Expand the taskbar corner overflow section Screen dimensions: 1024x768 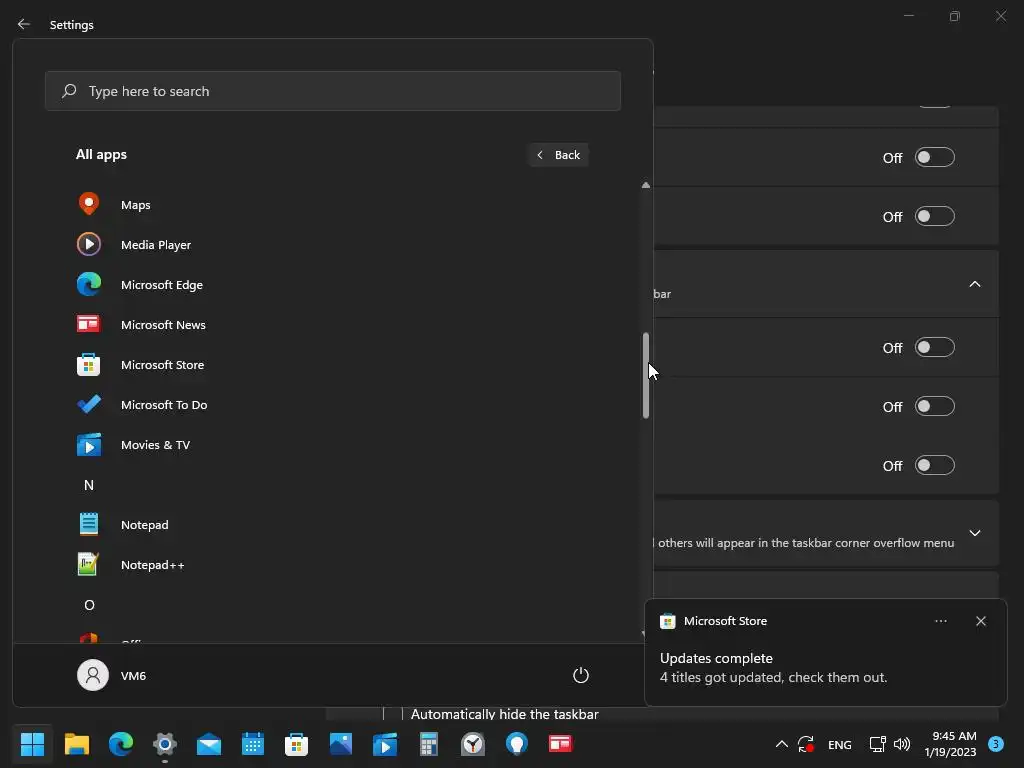(974, 533)
